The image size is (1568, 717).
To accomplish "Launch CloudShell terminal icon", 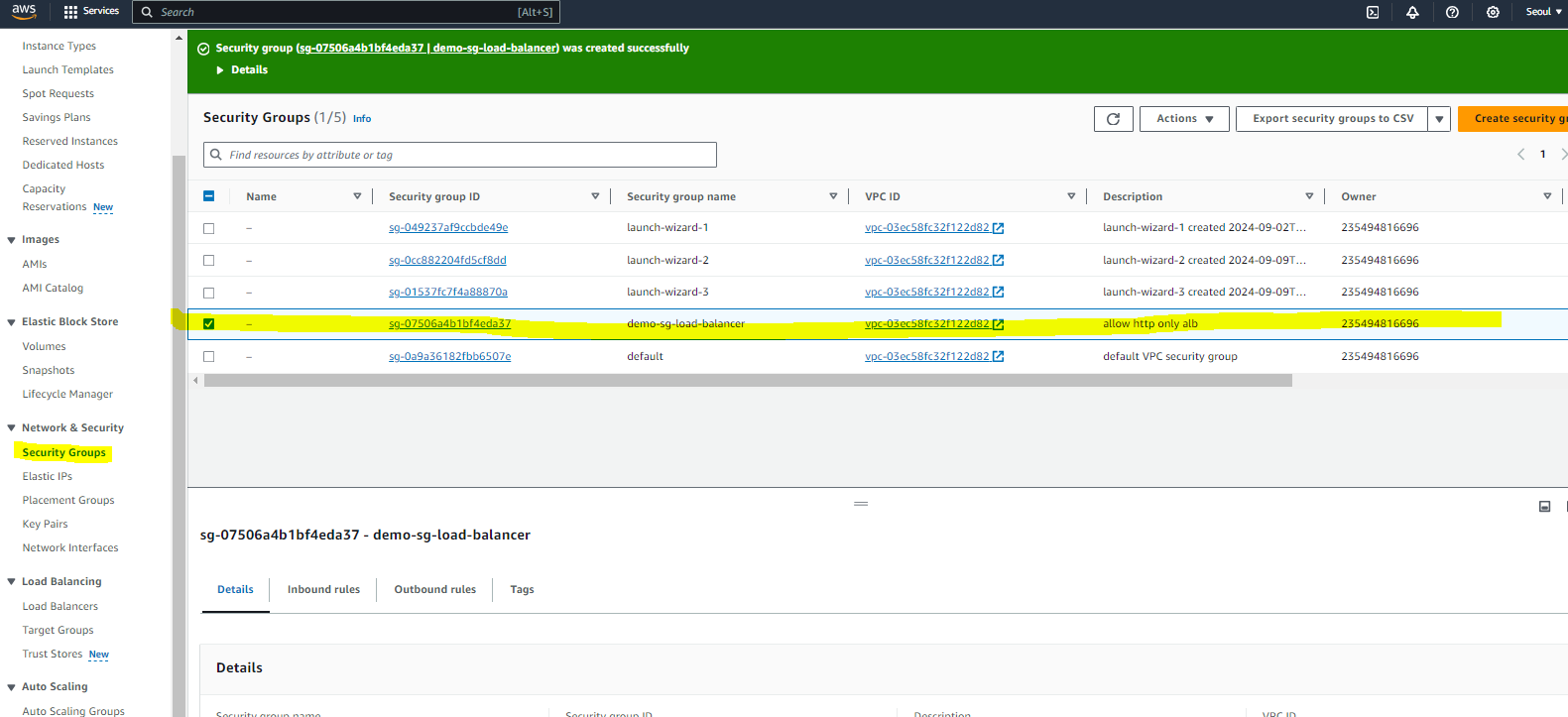I will coord(1373,12).
